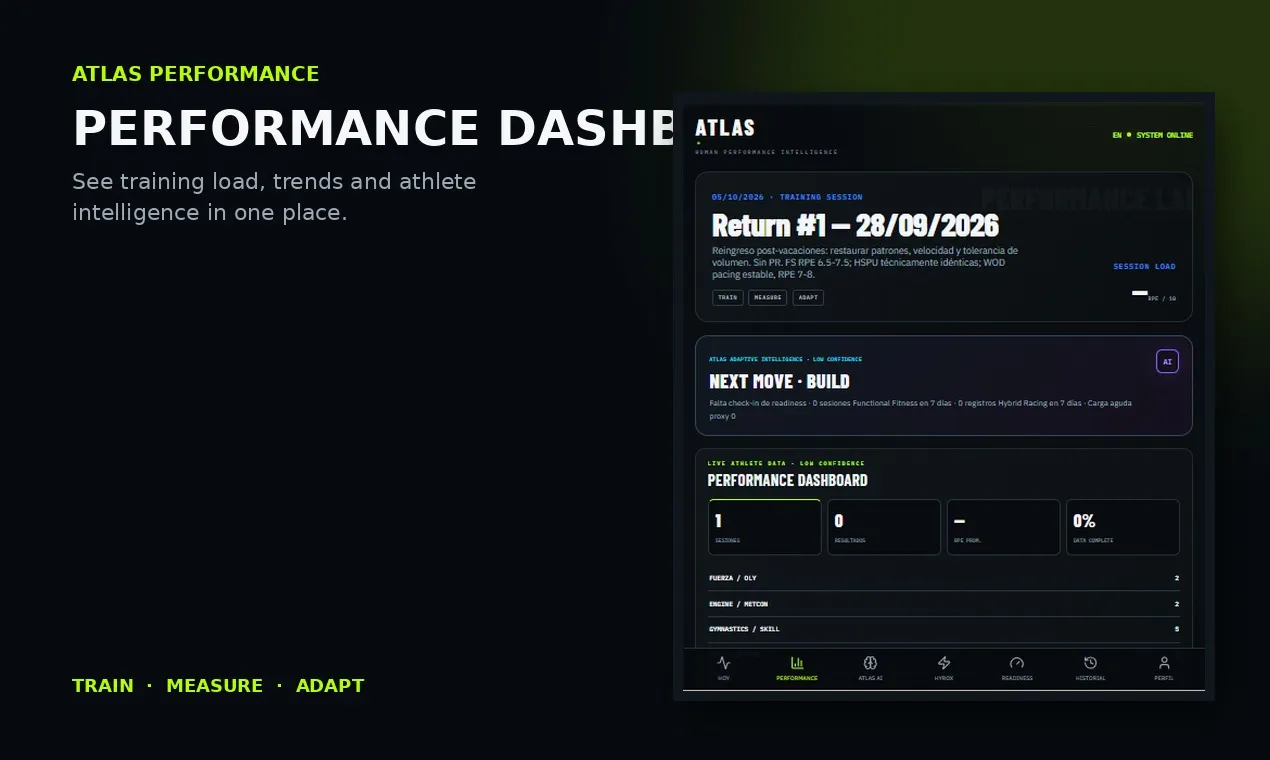Screen dimensions: 1270x760
Task: Click the purple AI badge
Action: pos(1167,362)
